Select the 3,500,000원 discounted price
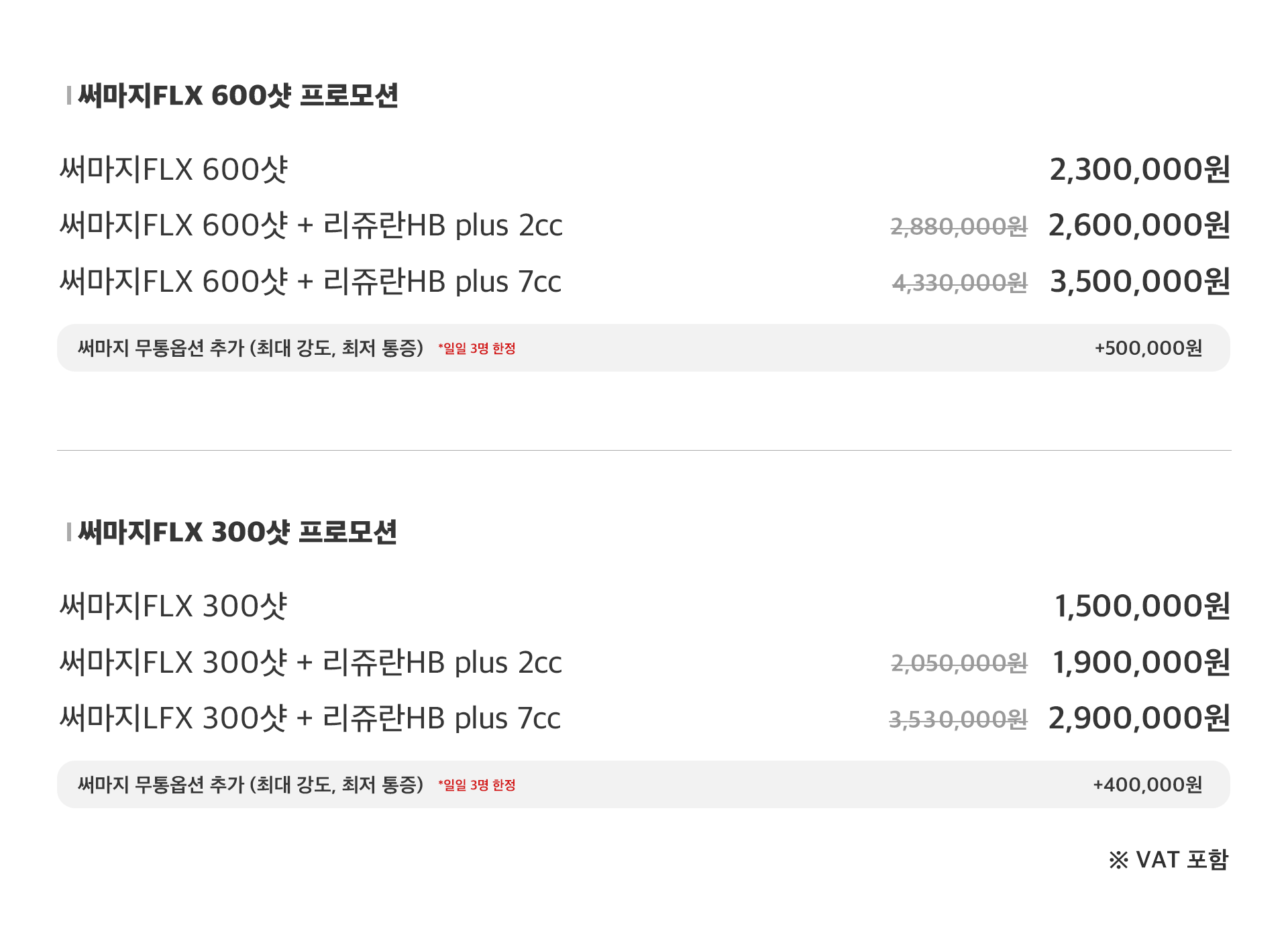The width and height of the screenshot is (1288, 939). 1139,282
